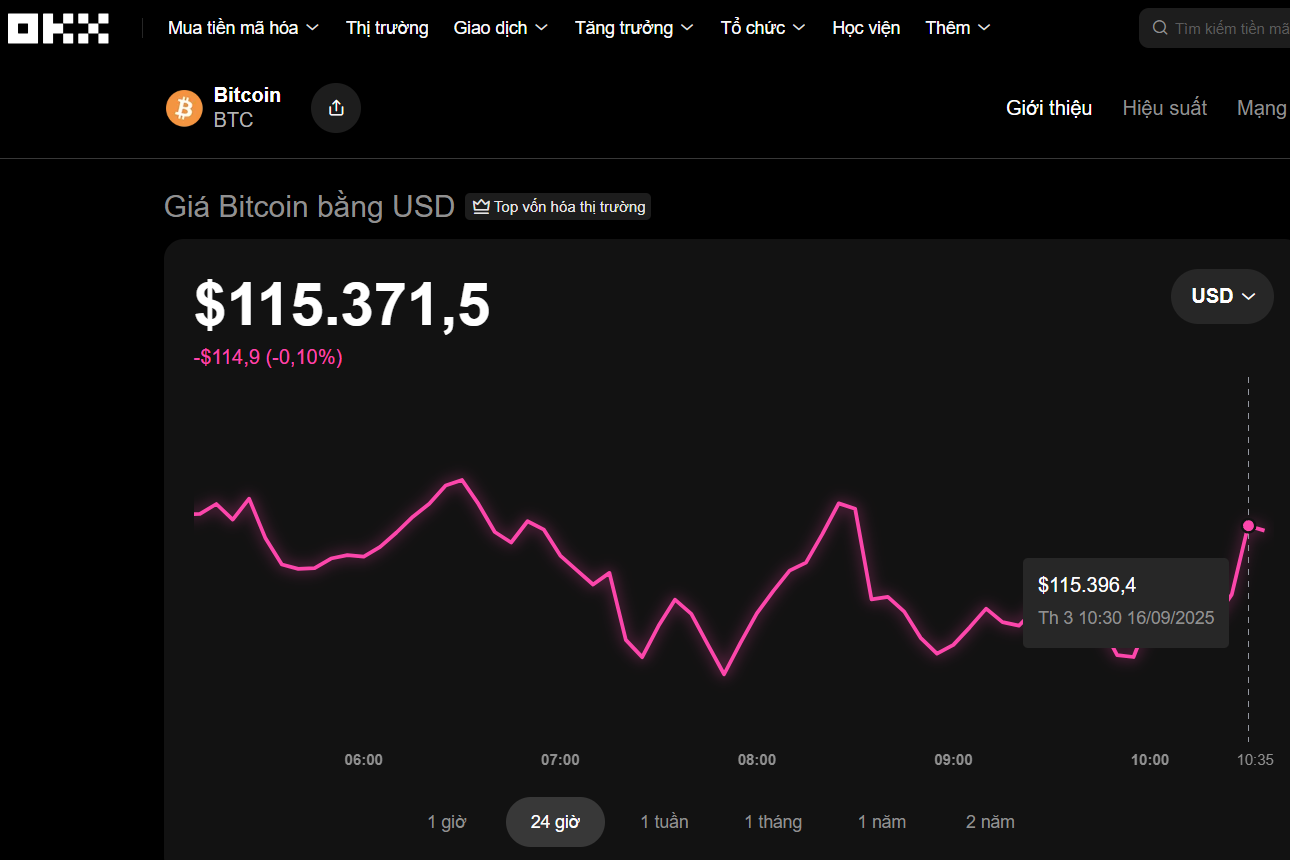Click the share icon next to Bitcoin name

tap(335, 107)
